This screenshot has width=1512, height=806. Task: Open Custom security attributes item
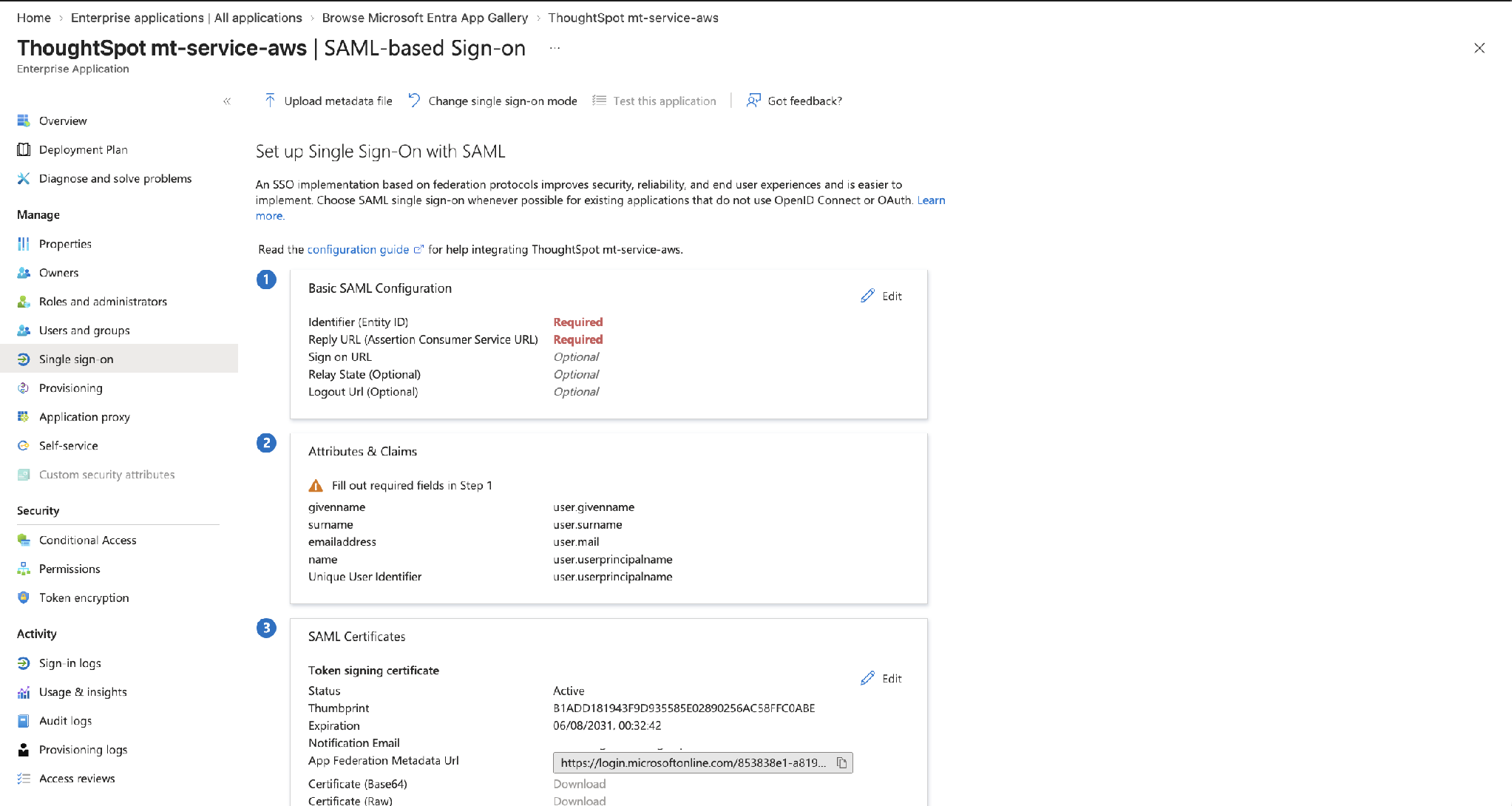point(107,474)
